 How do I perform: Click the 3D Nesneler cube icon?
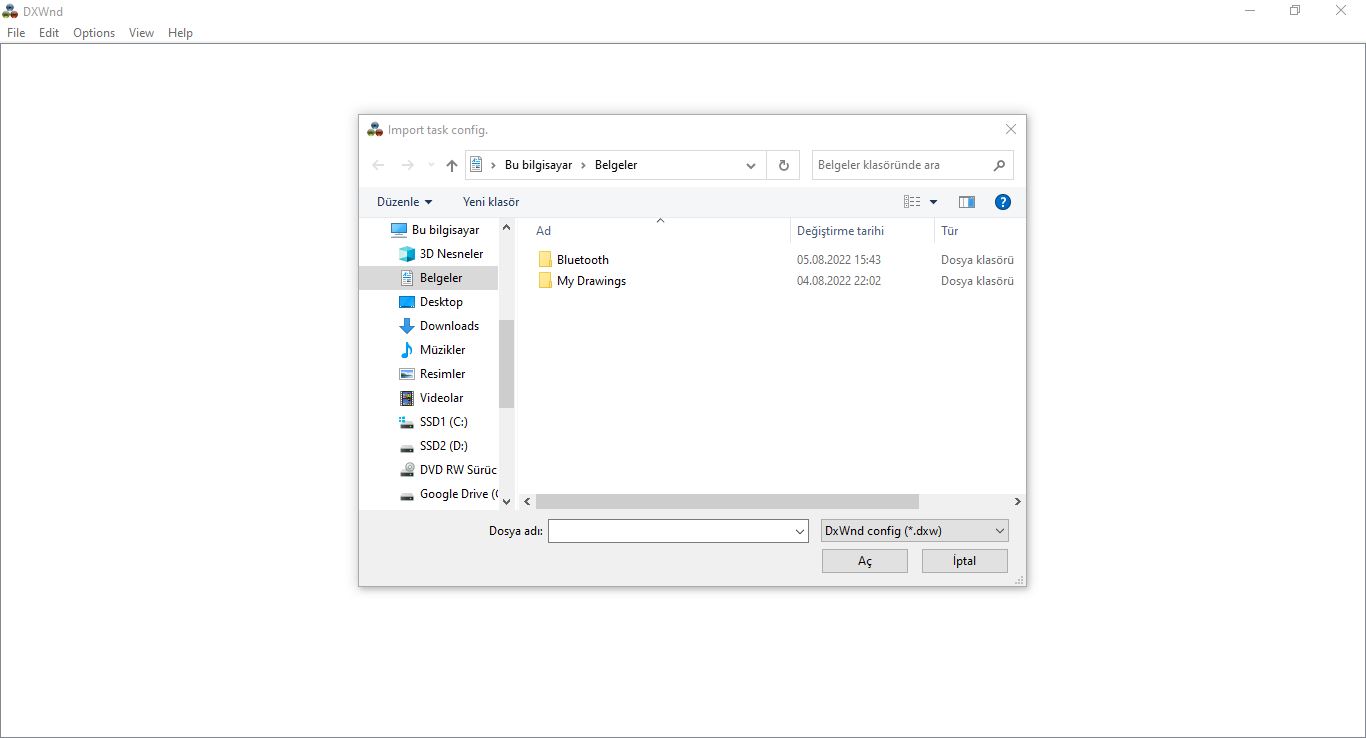[407, 254]
